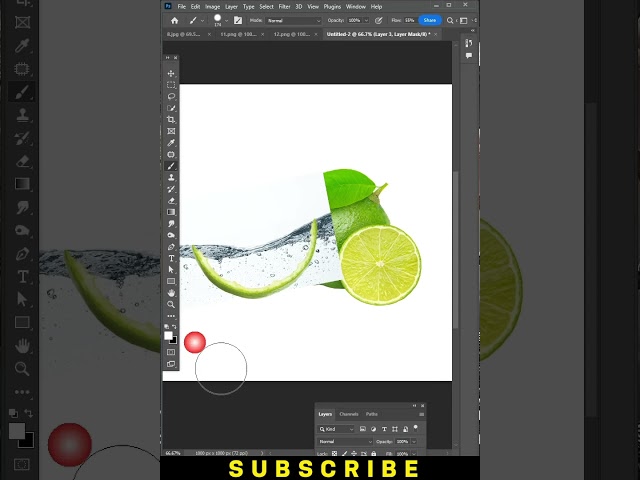Select the Object Selection tool
This screenshot has width=640, height=480.
tap(171, 108)
